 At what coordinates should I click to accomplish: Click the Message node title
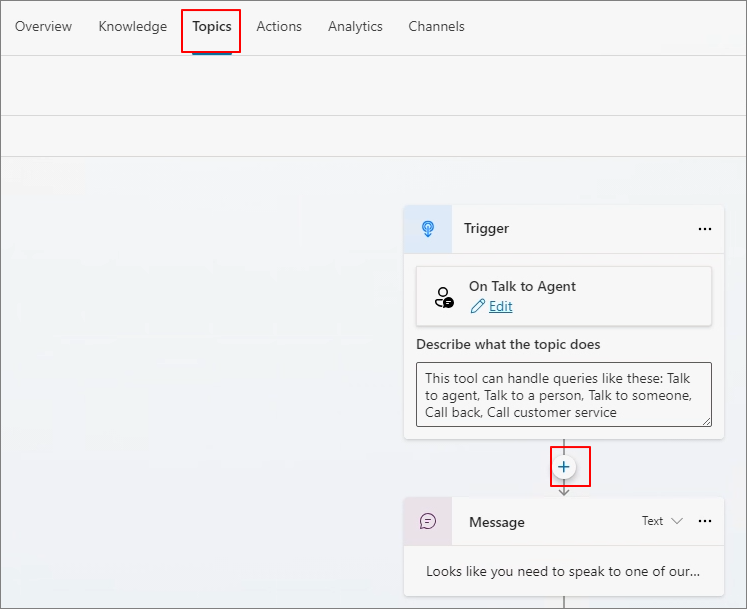pos(496,522)
